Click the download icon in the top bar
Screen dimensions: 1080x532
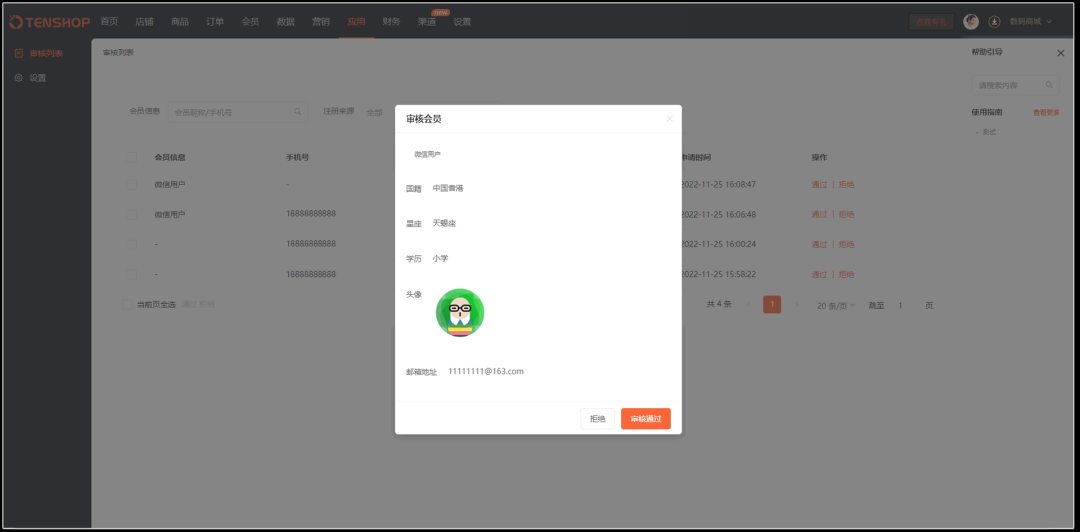(994, 21)
